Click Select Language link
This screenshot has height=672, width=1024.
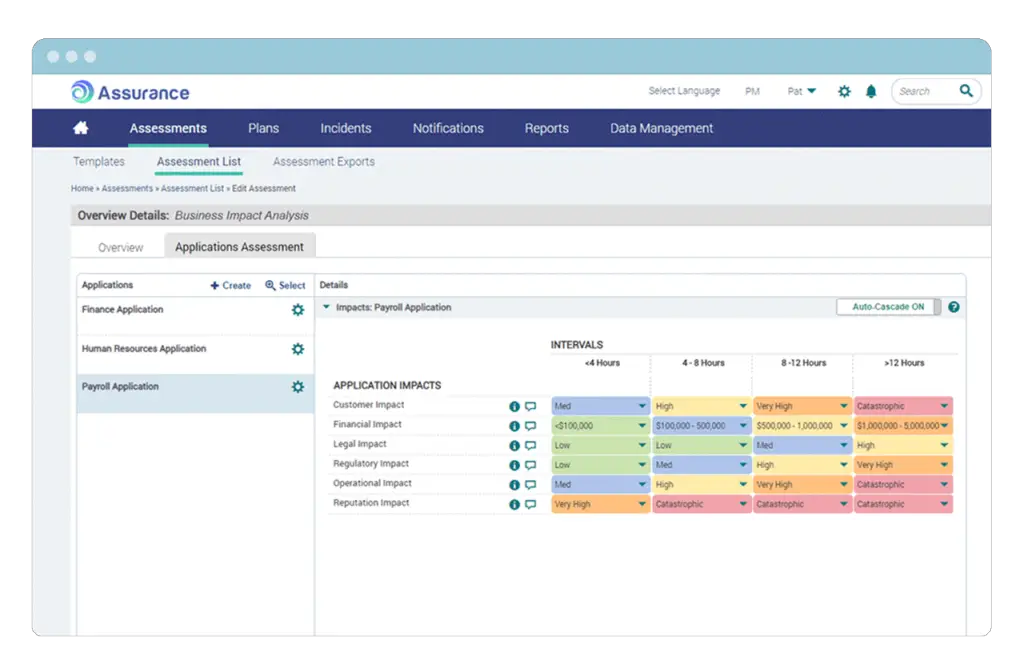[684, 91]
